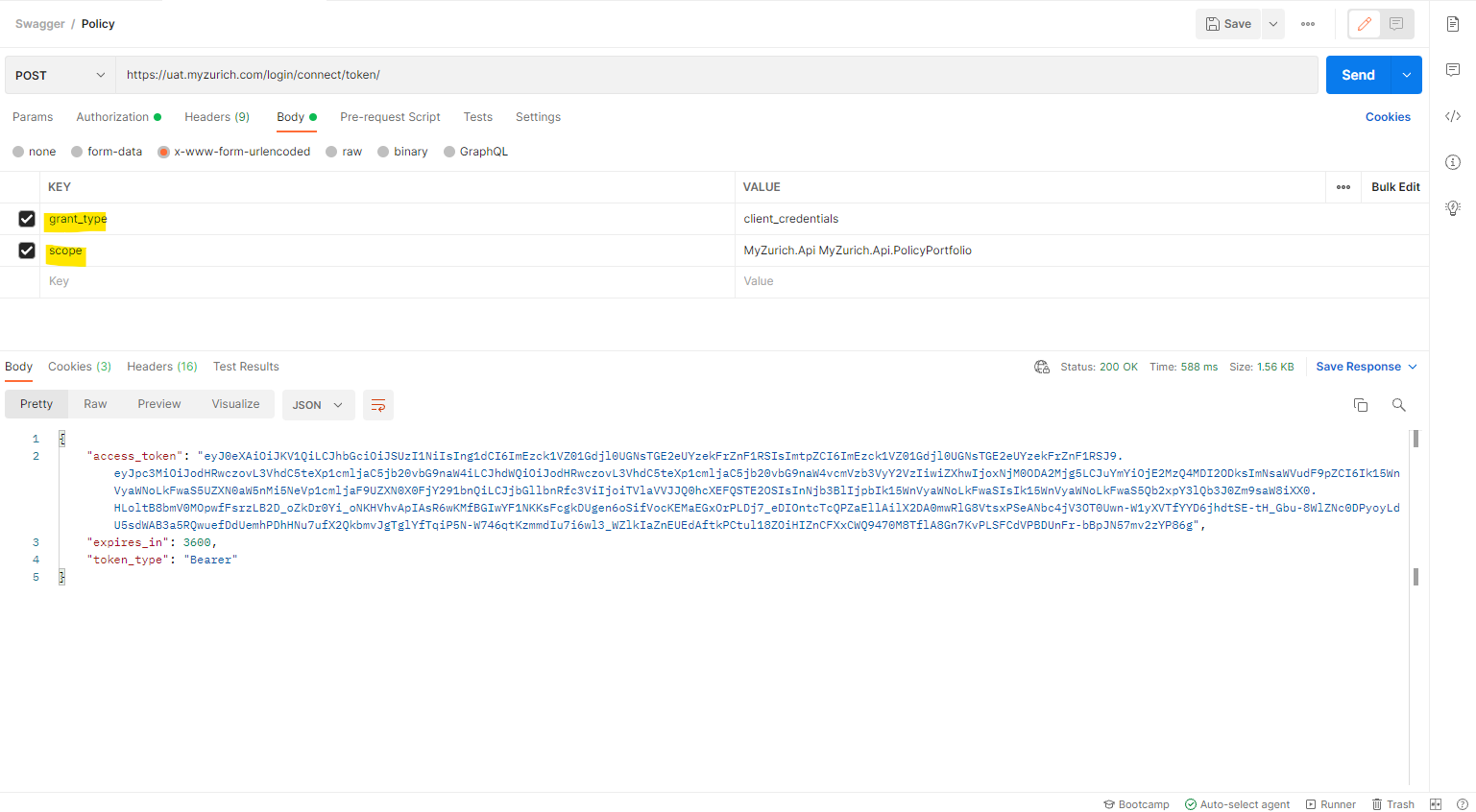Toggle line wrap icon in response
Image resolution: width=1476 pixels, height=812 pixels.
coord(378,405)
